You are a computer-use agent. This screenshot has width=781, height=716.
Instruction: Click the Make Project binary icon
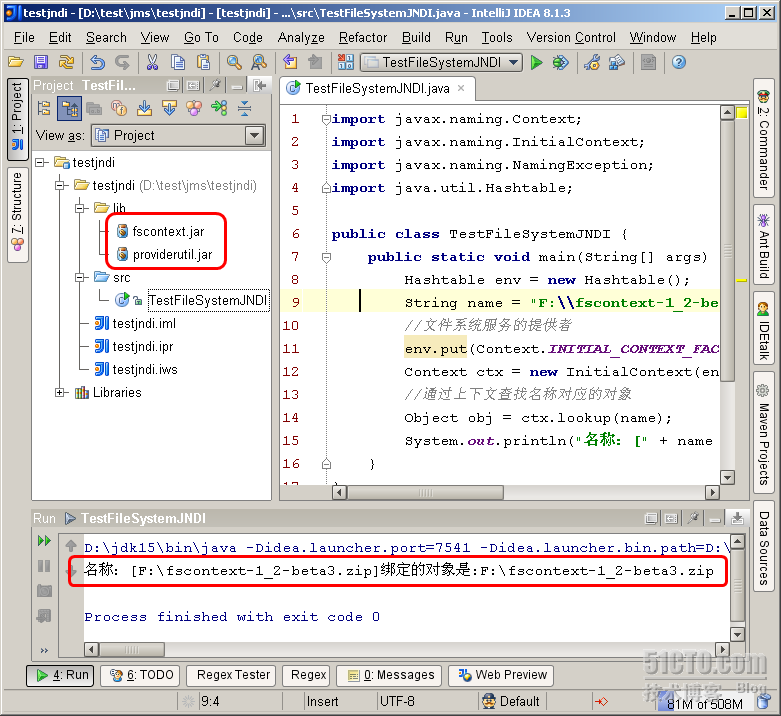[x=345, y=62]
